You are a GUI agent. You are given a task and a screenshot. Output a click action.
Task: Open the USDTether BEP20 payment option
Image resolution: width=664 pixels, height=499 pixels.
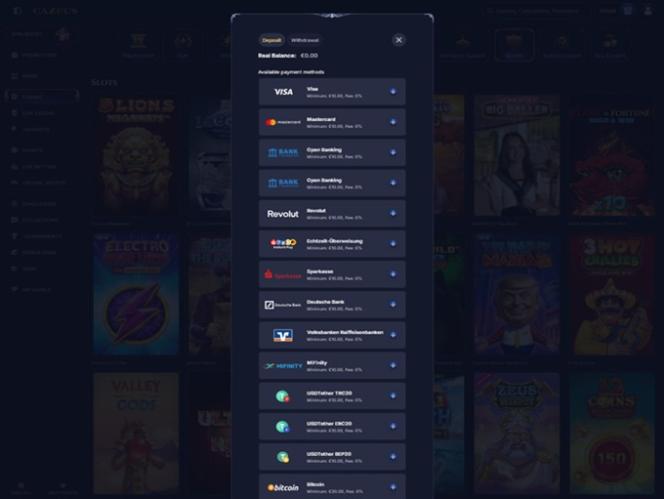[332, 457]
